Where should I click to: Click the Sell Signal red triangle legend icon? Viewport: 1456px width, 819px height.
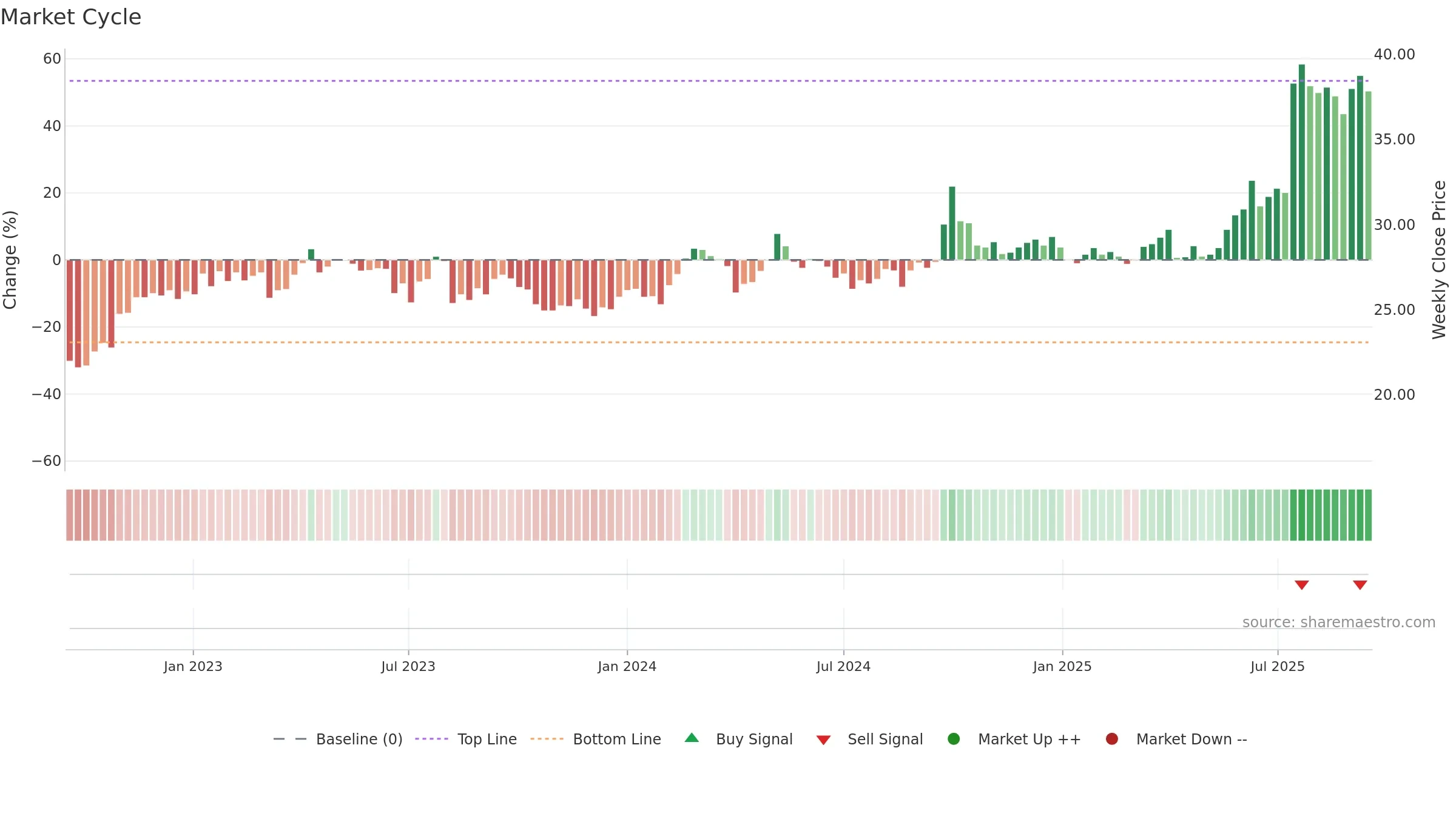click(x=823, y=740)
